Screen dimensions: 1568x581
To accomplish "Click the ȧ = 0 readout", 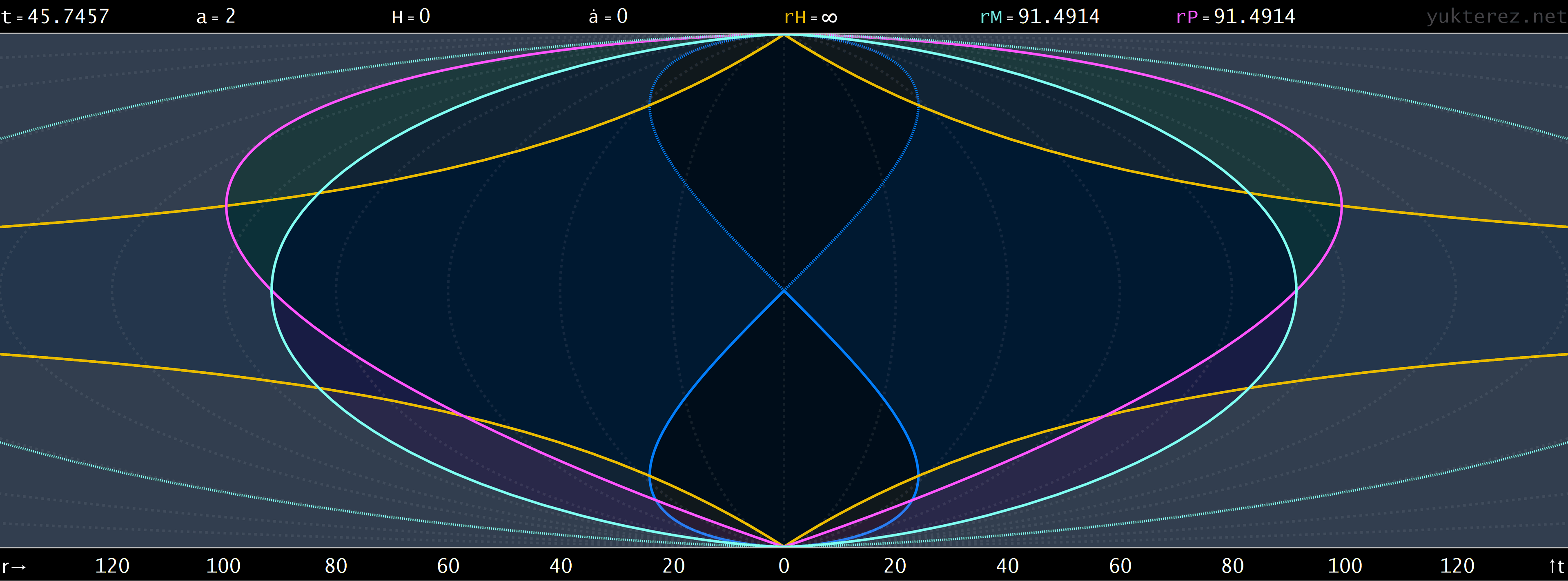I will [x=608, y=16].
